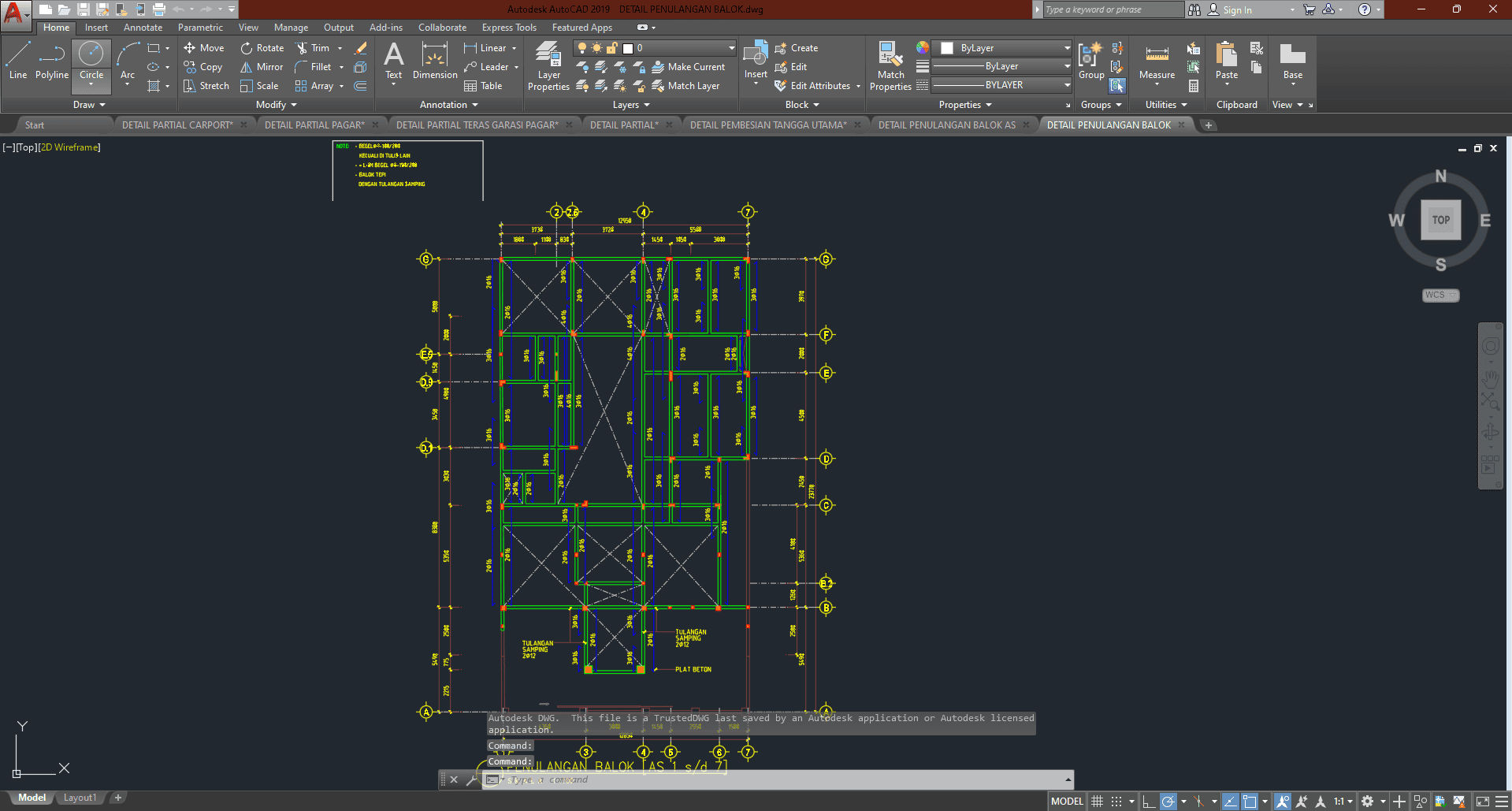The image size is (1512, 811).
Task: Toggle grid display in status bar
Action: pyautogui.click(x=1097, y=802)
